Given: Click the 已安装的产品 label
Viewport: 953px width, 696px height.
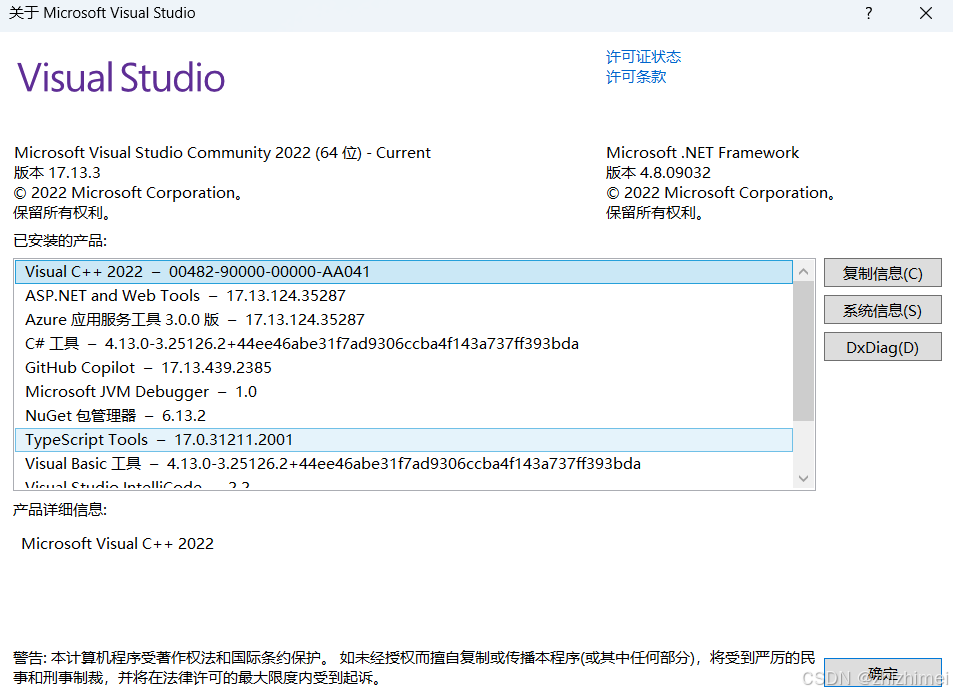Looking at the screenshot, I should tap(60, 241).
